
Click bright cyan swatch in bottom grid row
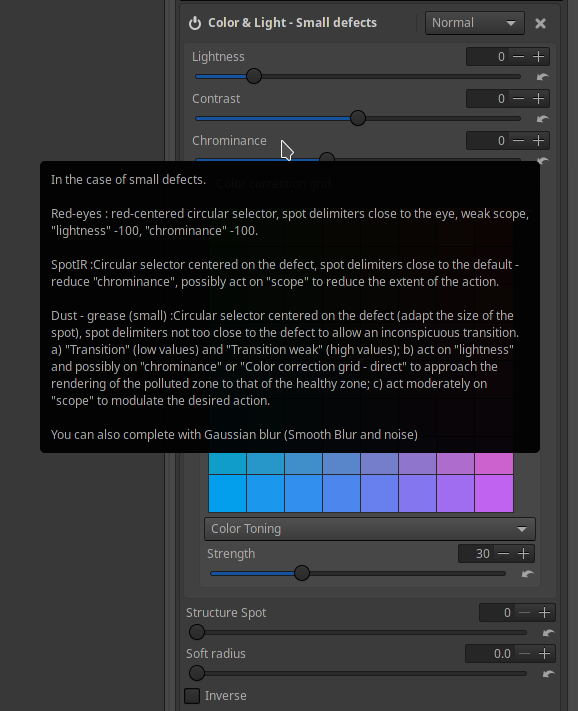click(227, 493)
